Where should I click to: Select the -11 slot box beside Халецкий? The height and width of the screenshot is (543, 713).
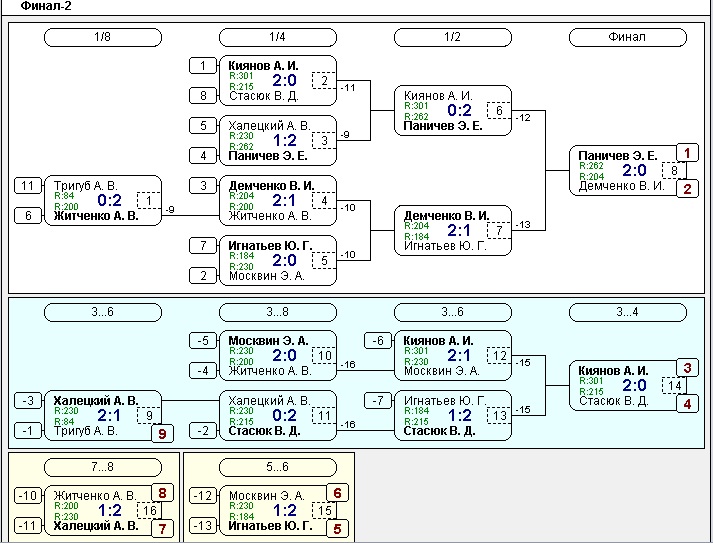28,526
